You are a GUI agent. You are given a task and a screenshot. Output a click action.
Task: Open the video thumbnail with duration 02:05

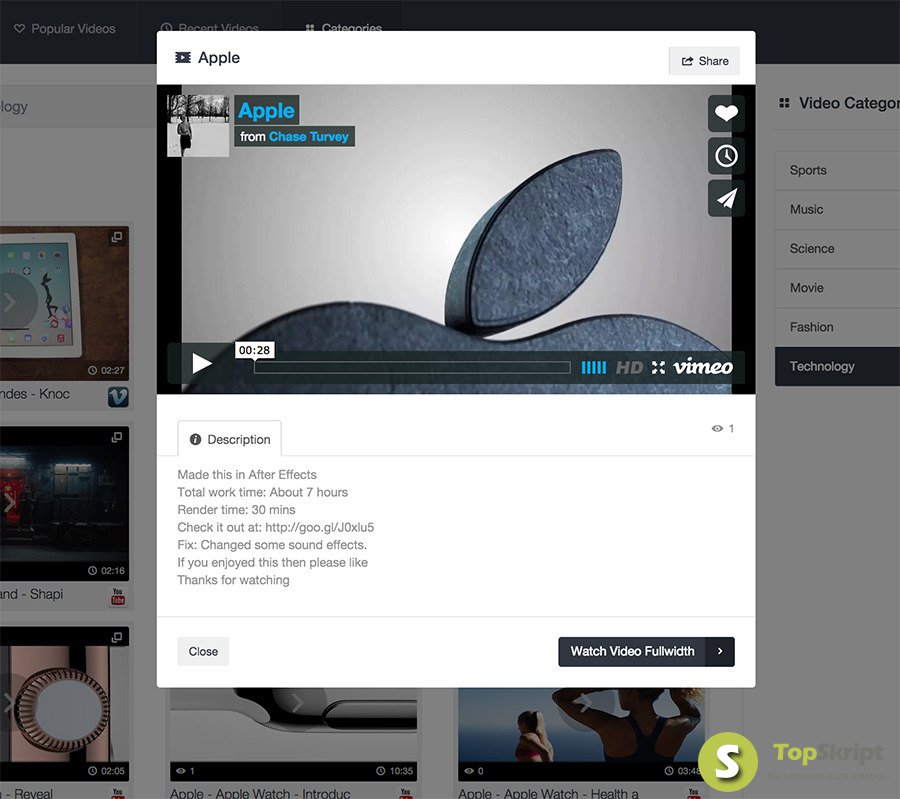point(64,703)
